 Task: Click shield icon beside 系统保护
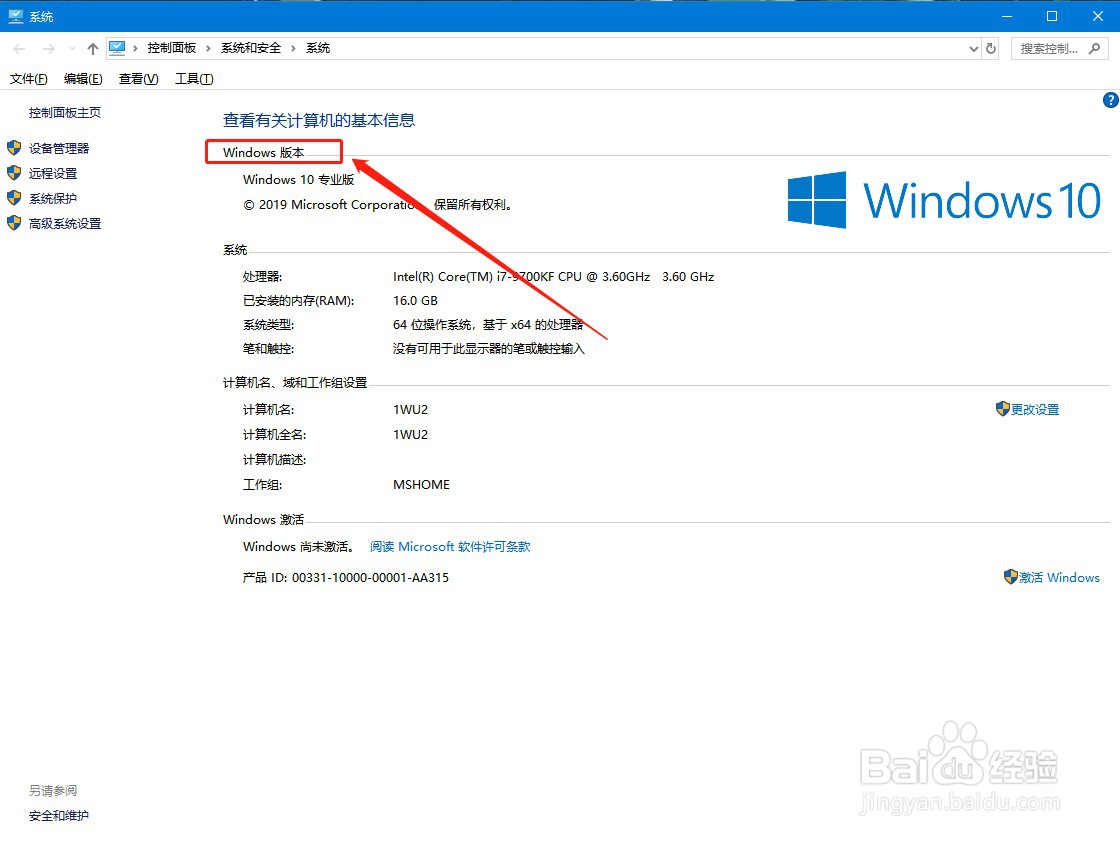click(x=14, y=198)
